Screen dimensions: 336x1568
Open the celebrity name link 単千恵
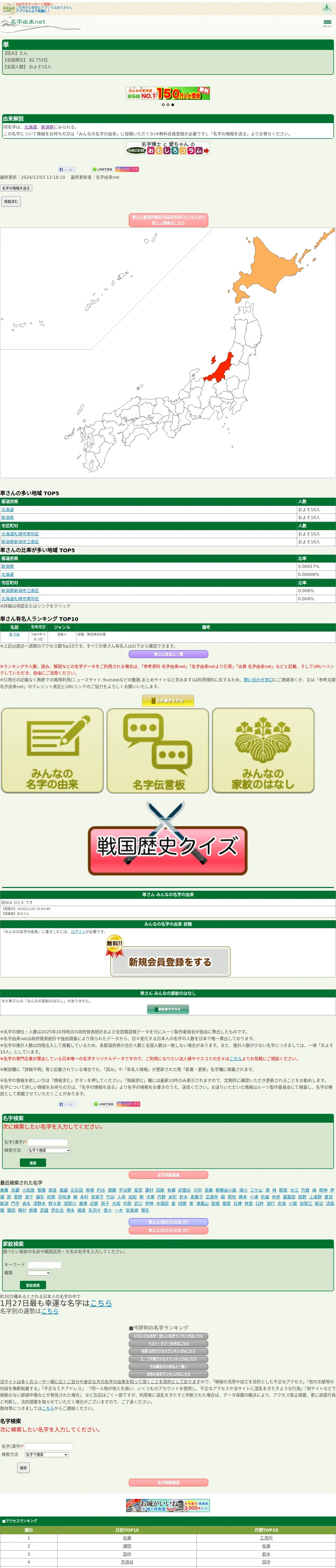[x=14, y=634]
